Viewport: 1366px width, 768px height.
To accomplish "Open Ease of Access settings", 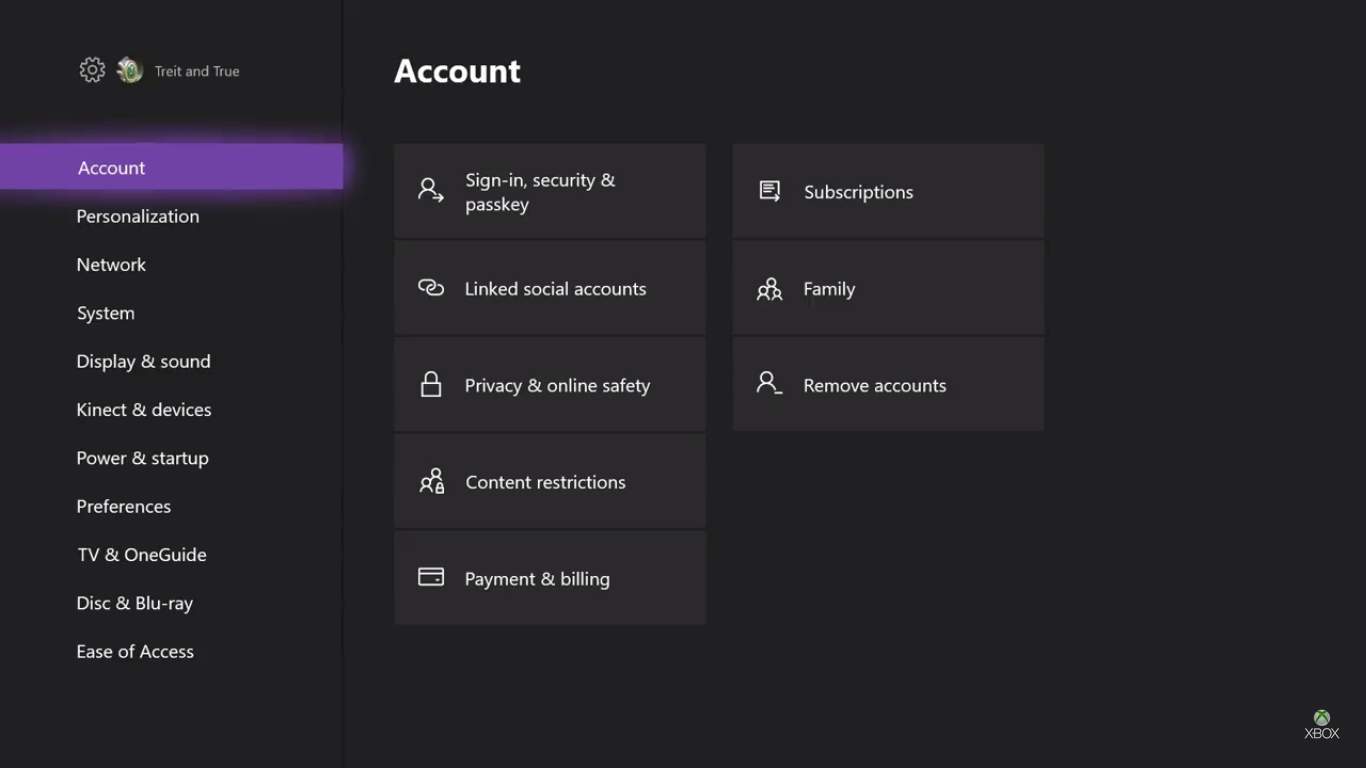I will [135, 652].
